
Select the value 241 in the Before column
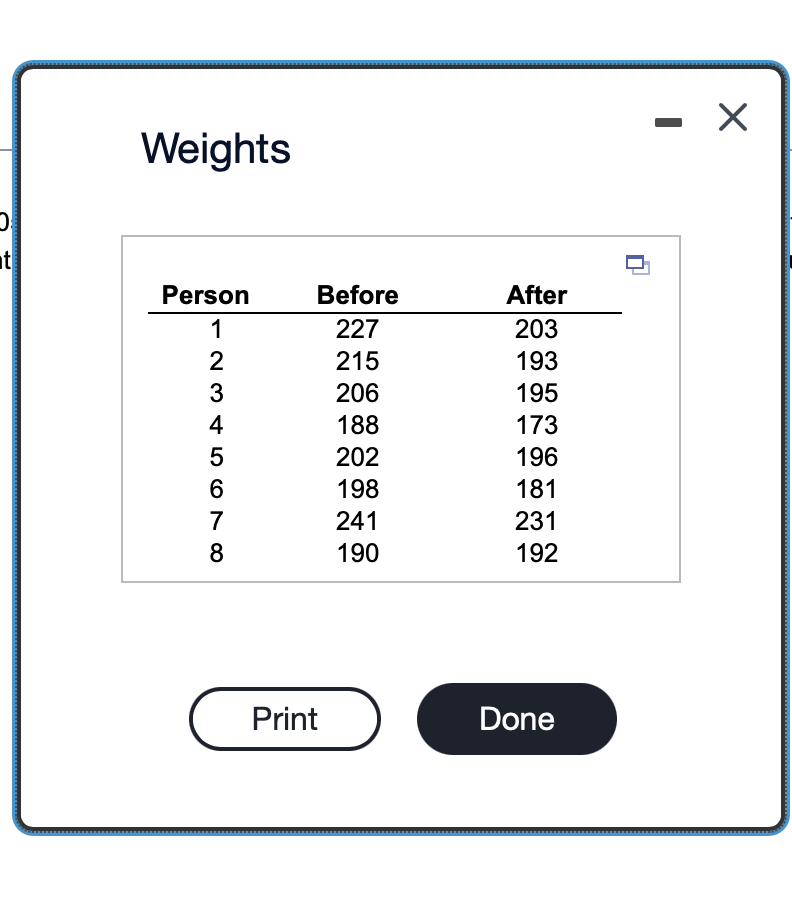tap(357, 521)
